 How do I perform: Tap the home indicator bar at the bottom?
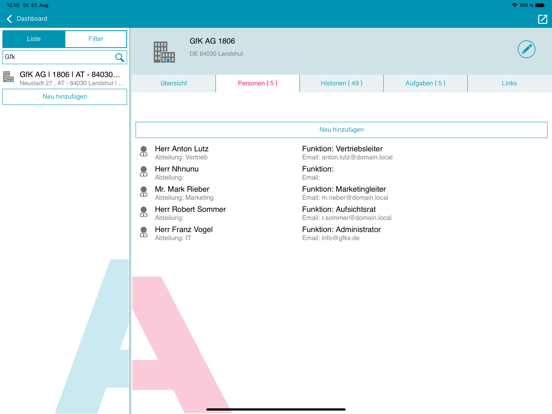[276, 409]
